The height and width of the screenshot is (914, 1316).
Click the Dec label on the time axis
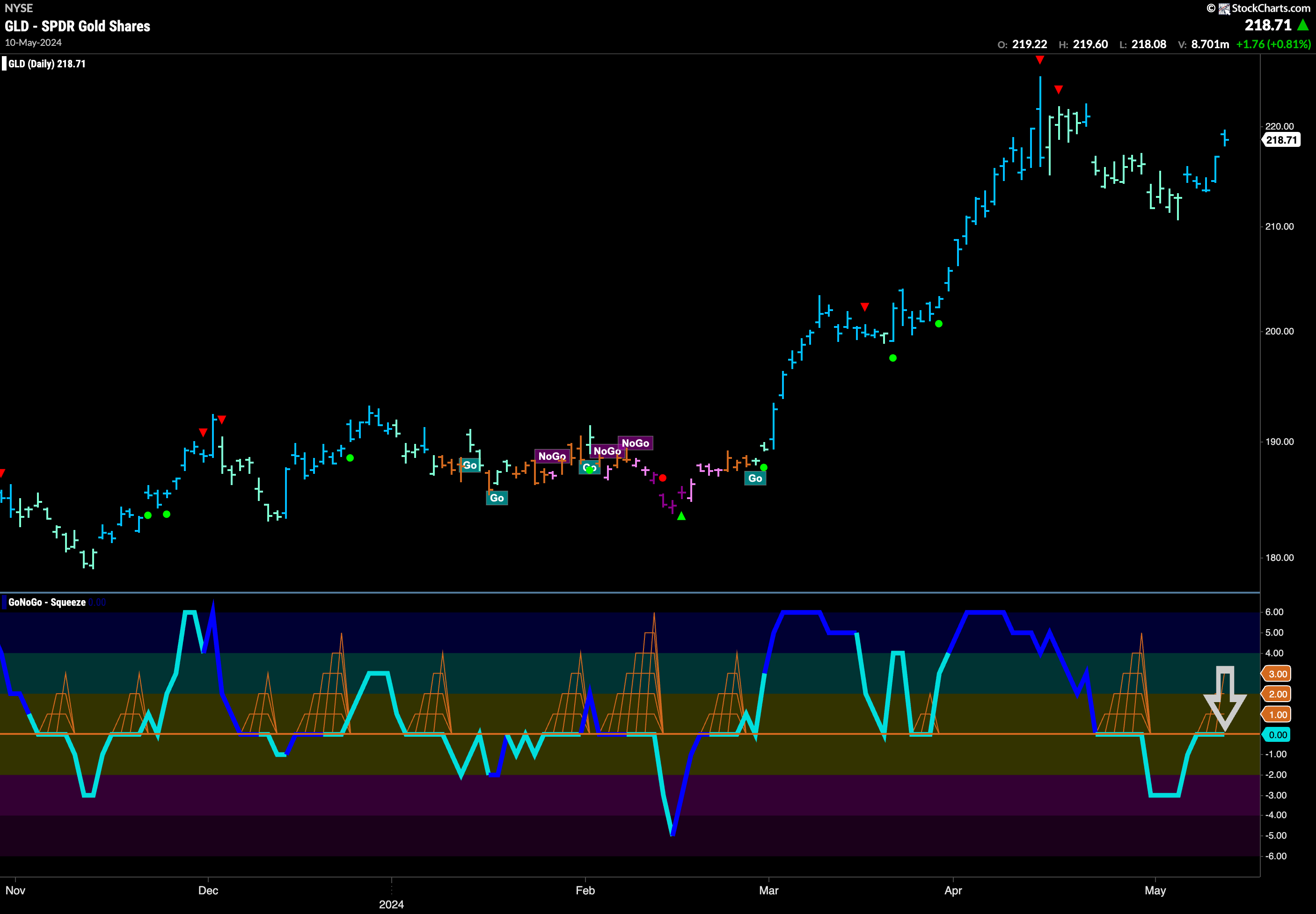point(208,890)
